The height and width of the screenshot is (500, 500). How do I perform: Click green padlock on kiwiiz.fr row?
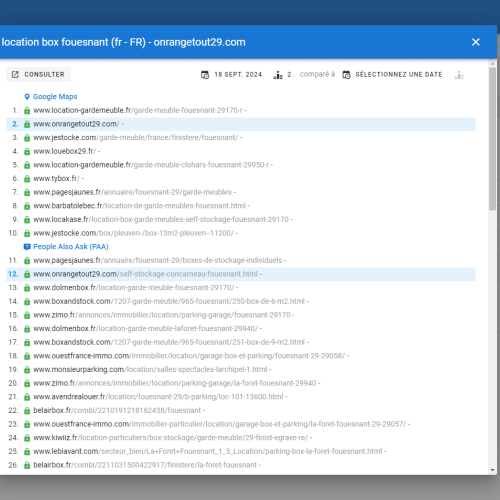(x=27, y=438)
